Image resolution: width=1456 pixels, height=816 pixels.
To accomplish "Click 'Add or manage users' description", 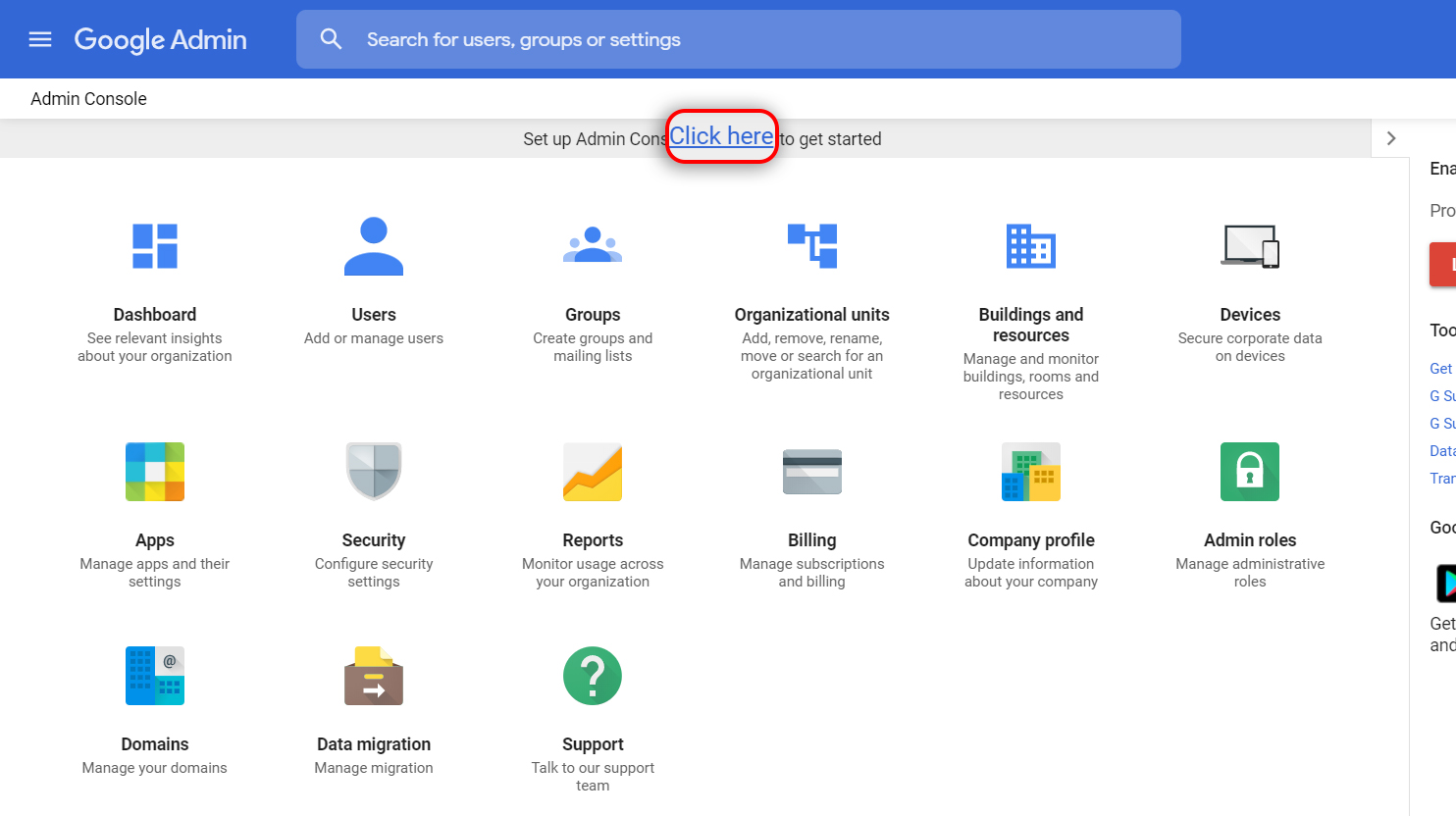I will tap(374, 338).
